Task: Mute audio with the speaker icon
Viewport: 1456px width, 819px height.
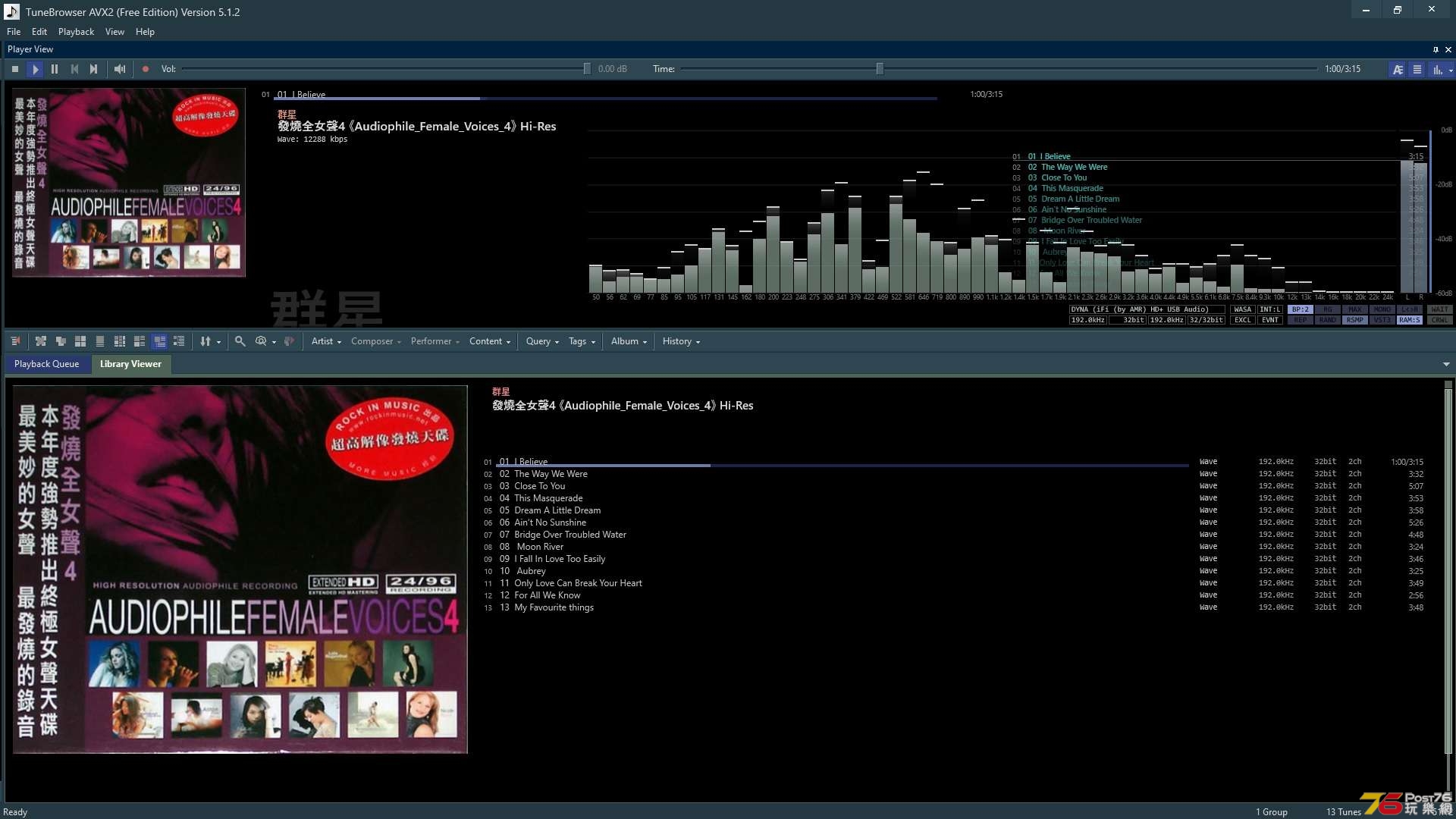Action: pos(120,69)
